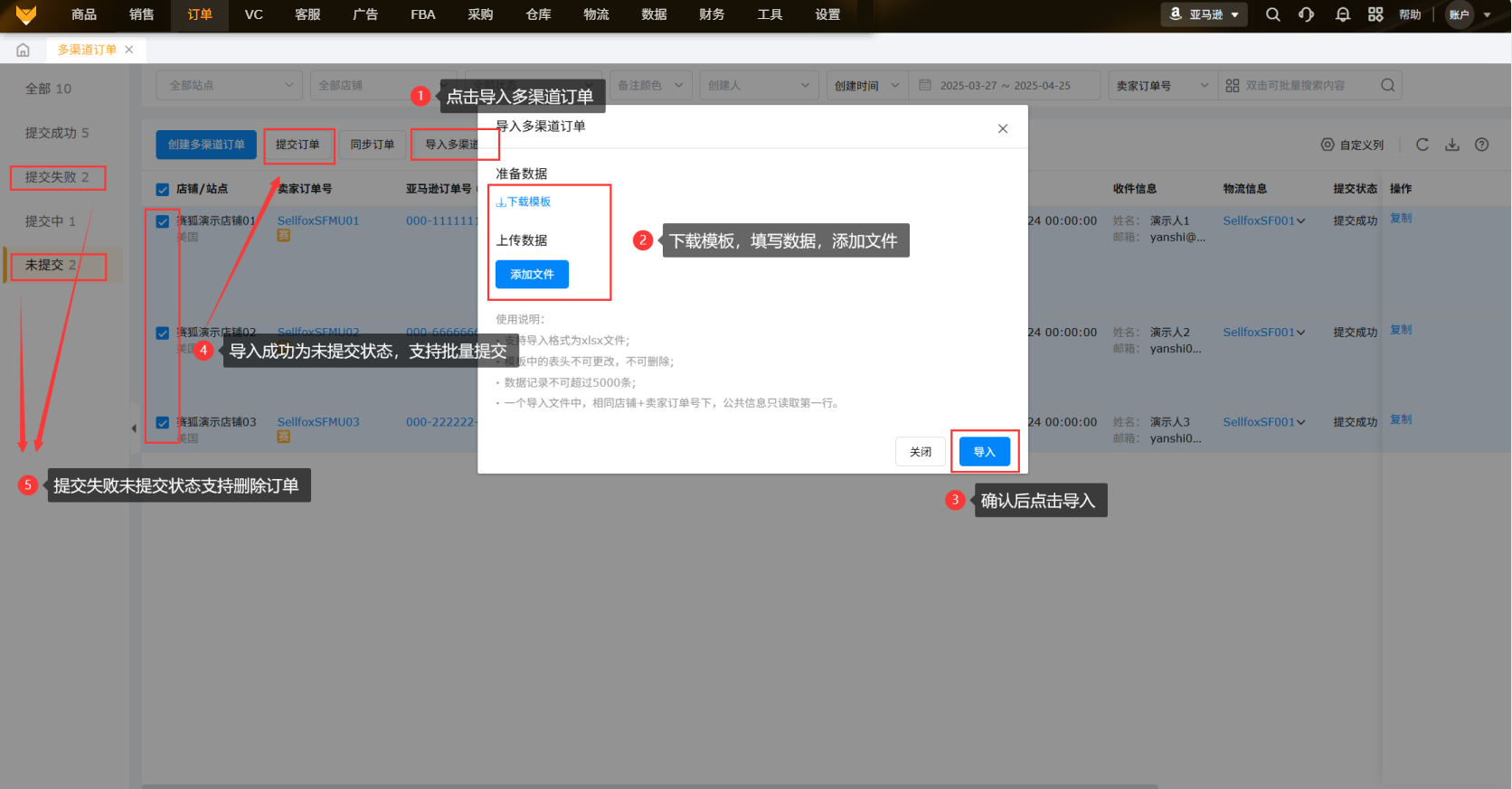Open the 创建时间 type dropdown
The width and height of the screenshot is (1512, 789).
867,85
